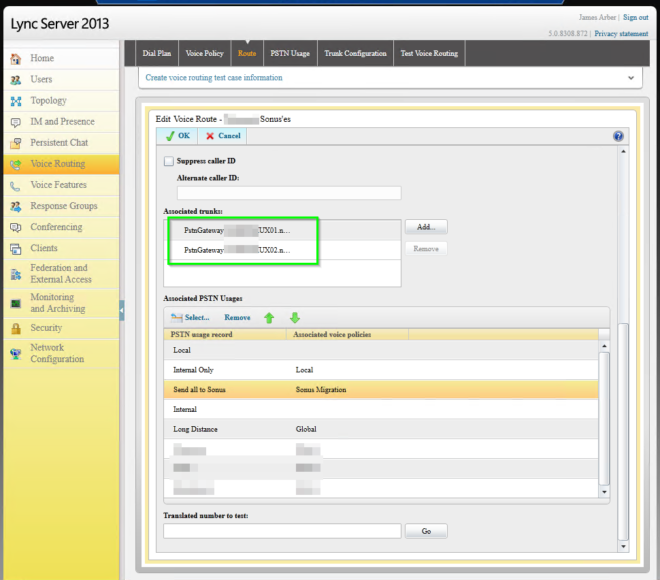Click the Add button for associated trunks
This screenshot has width=660, height=580.
(426, 228)
